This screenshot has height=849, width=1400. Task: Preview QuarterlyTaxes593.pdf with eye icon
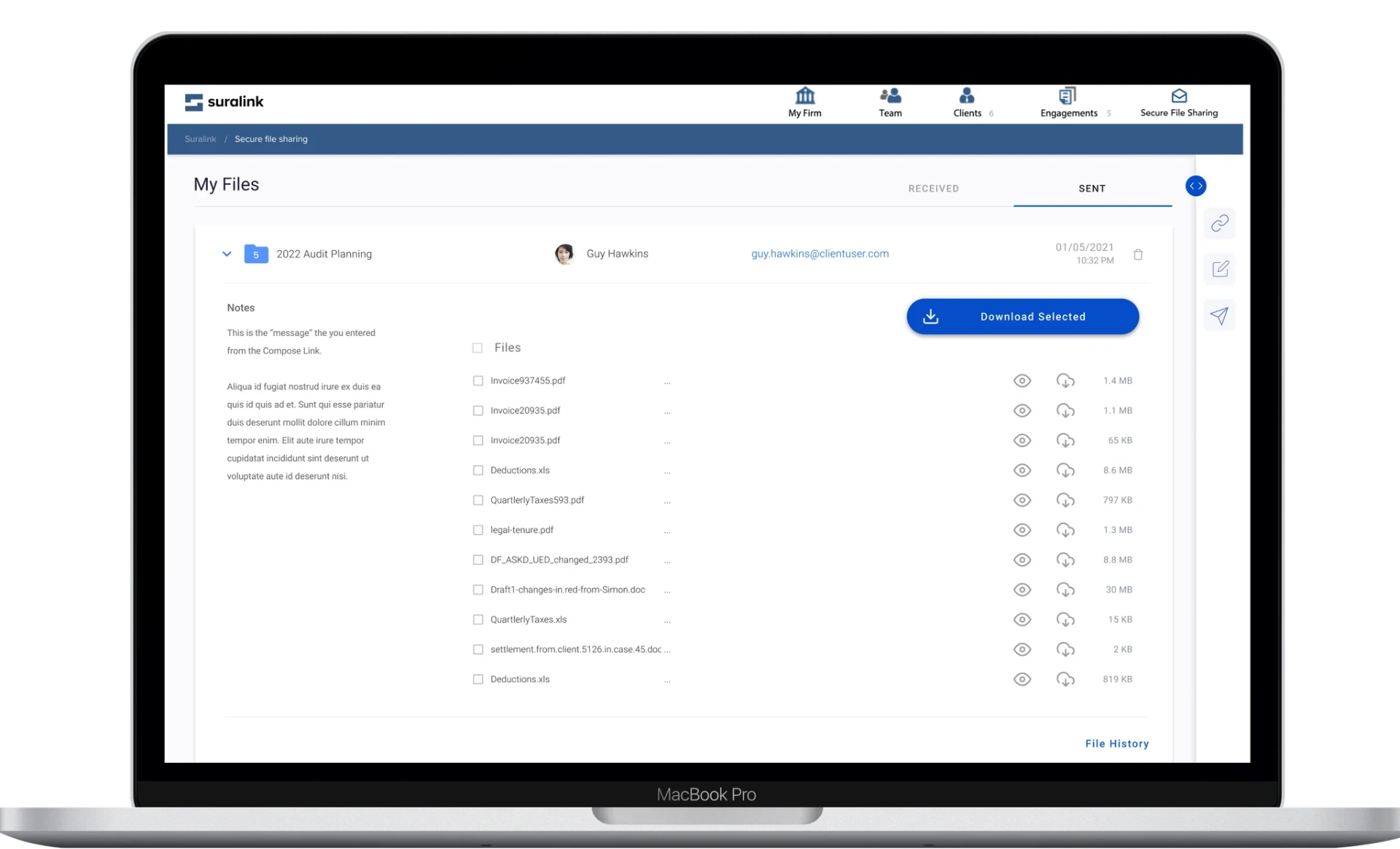tap(1022, 500)
